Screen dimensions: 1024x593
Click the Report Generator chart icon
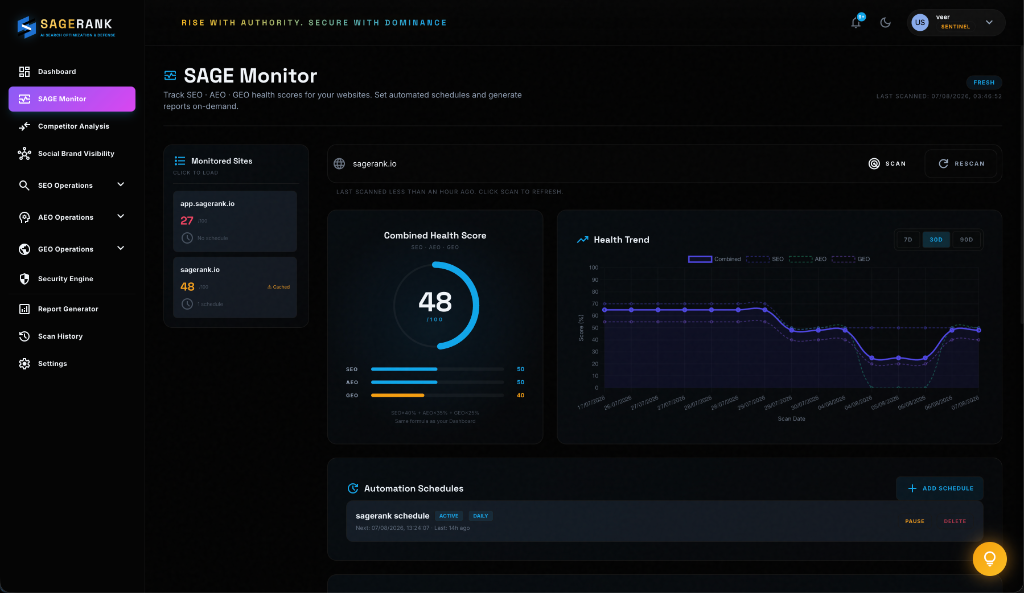click(x=24, y=309)
